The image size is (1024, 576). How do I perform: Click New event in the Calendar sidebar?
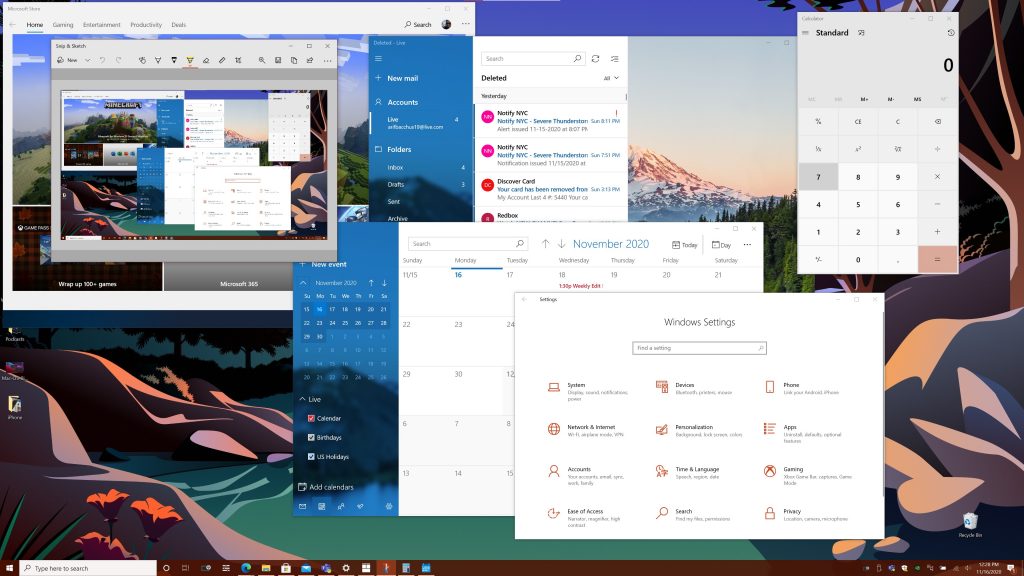323,264
